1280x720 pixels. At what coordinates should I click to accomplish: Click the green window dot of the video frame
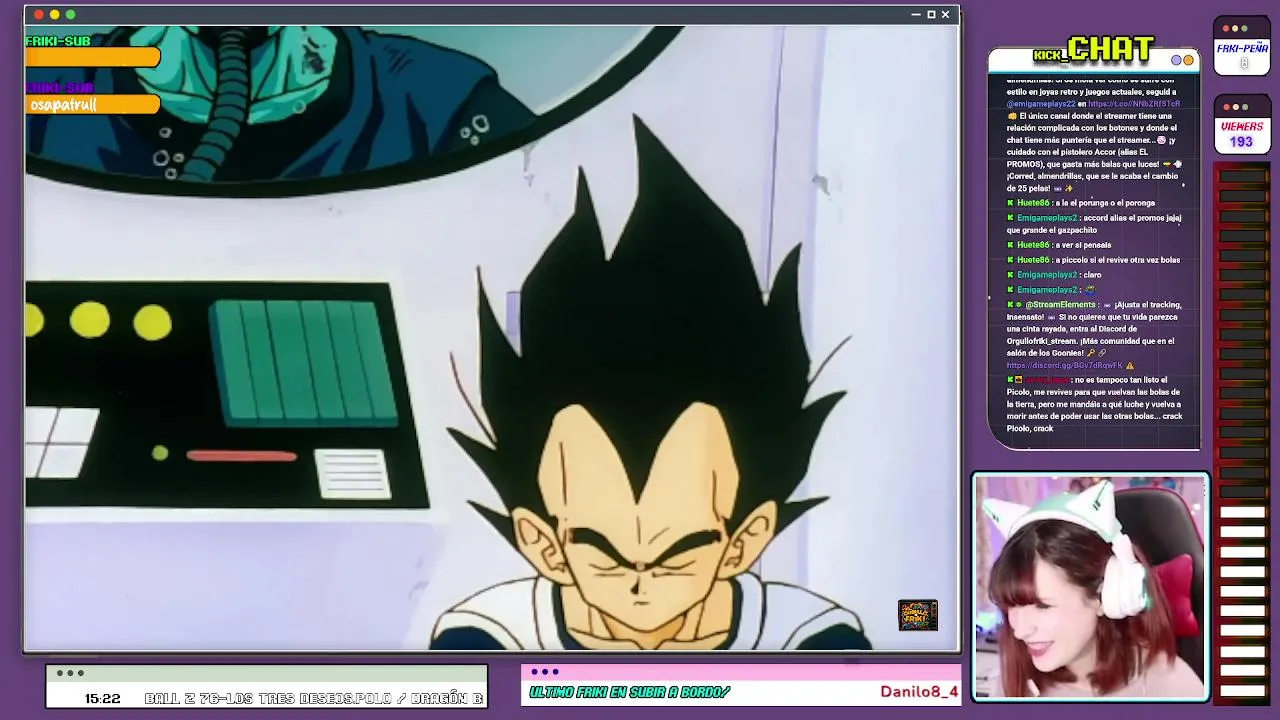coord(71,14)
